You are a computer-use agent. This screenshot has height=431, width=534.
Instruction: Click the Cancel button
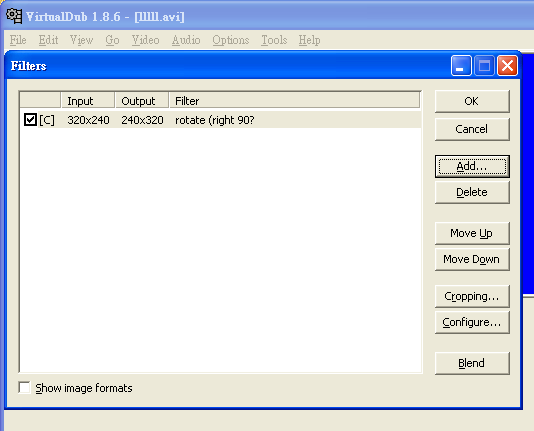[472, 129]
